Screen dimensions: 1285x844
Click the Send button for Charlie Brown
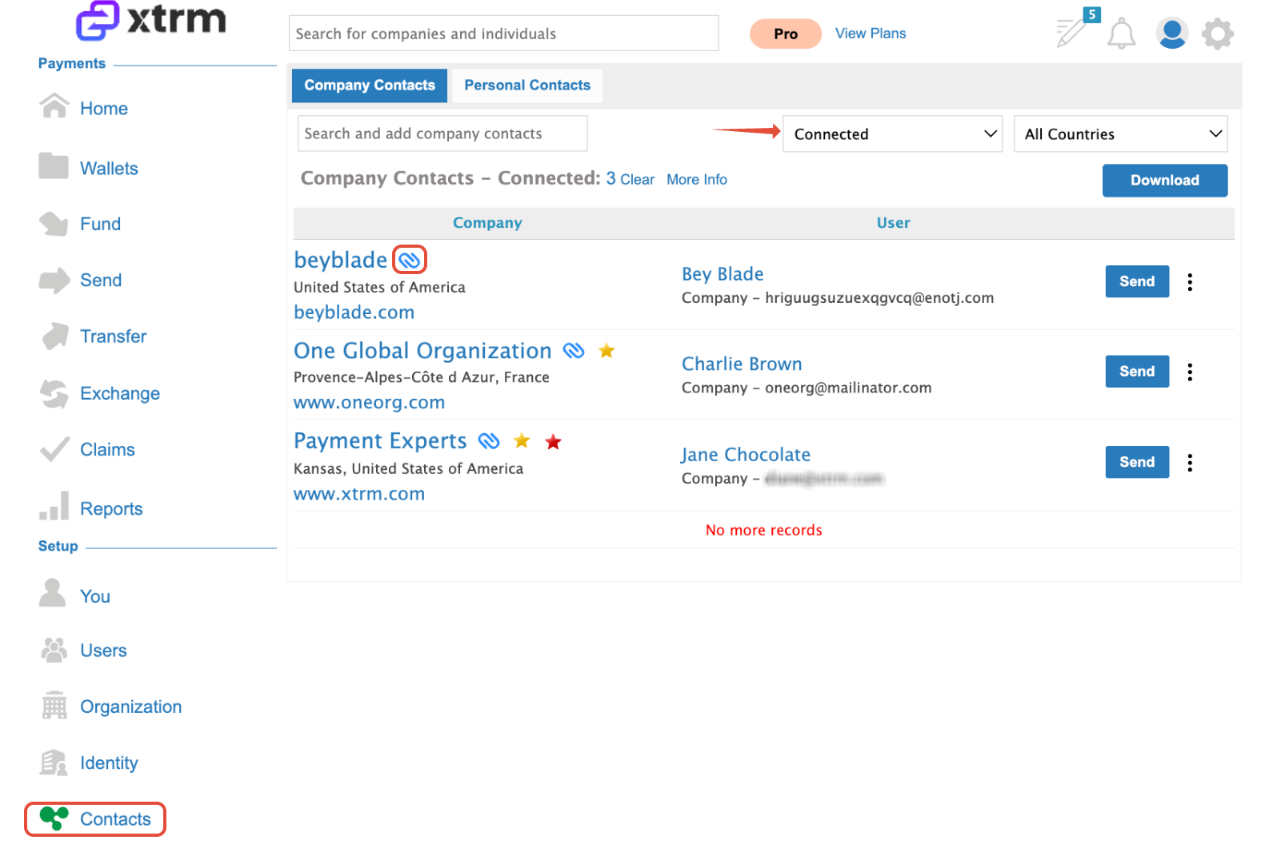click(1137, 371)
